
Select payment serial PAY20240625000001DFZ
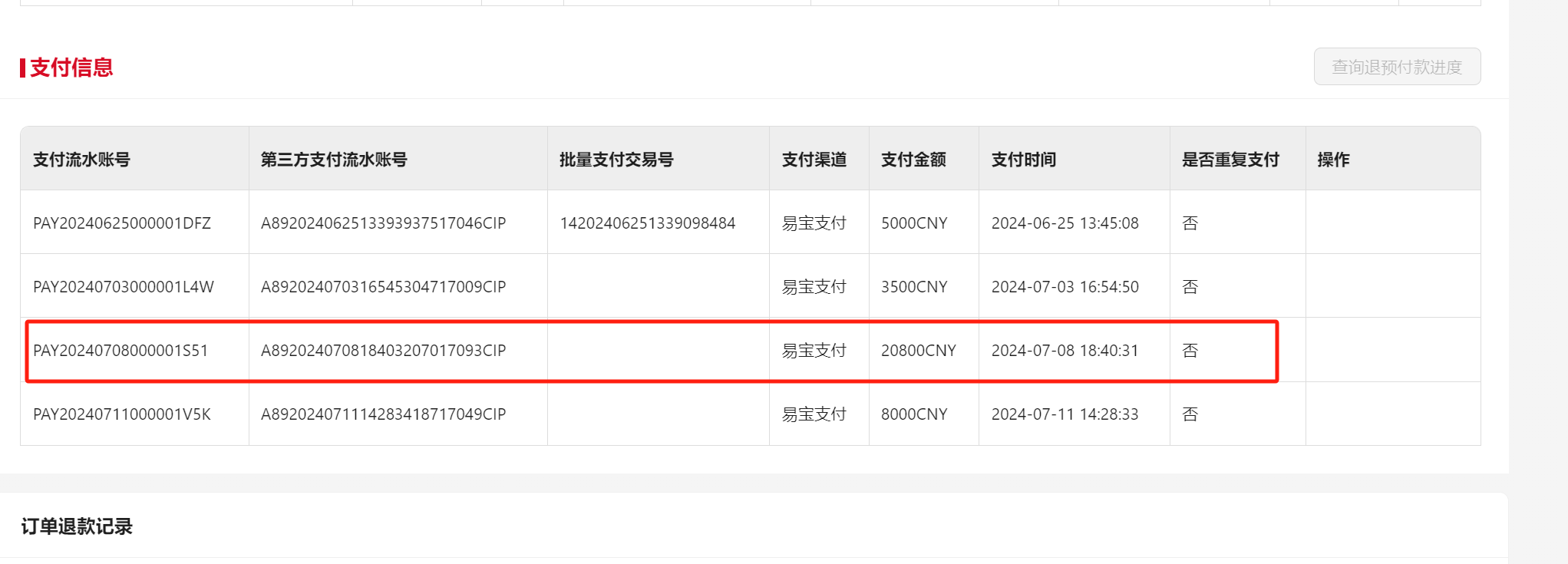122,223
